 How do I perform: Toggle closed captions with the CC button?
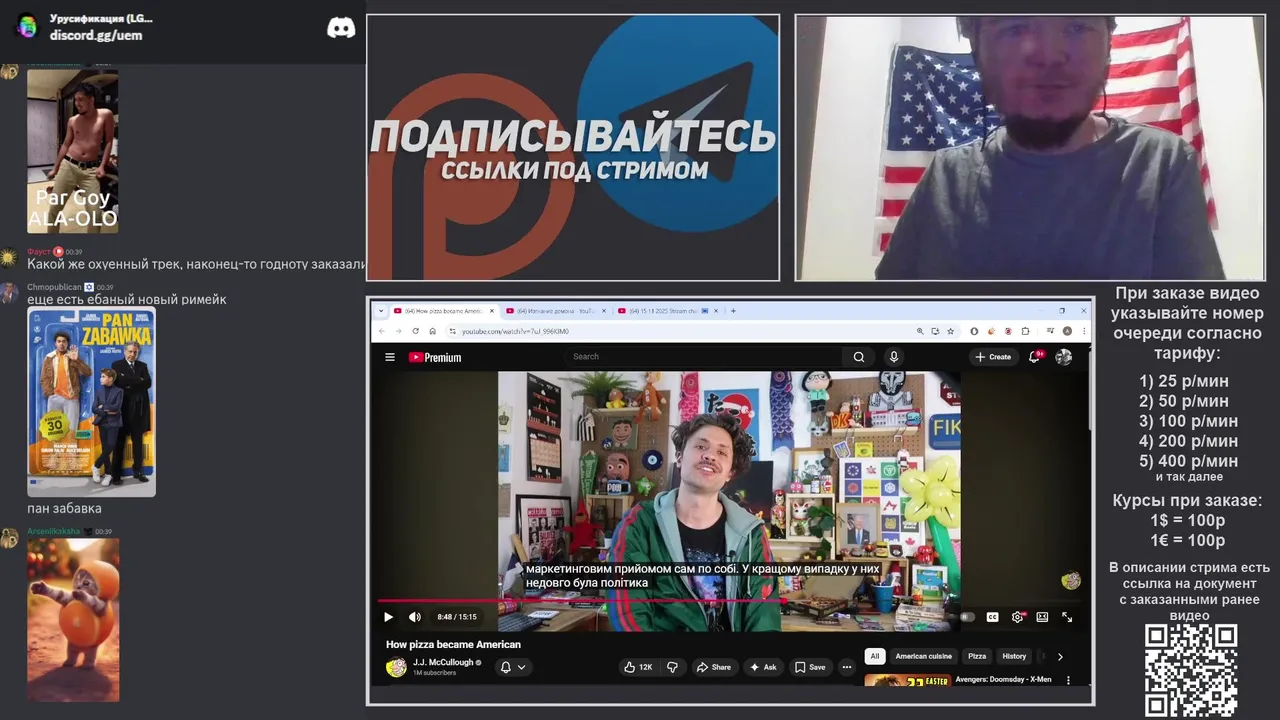[x=992, y=617]
